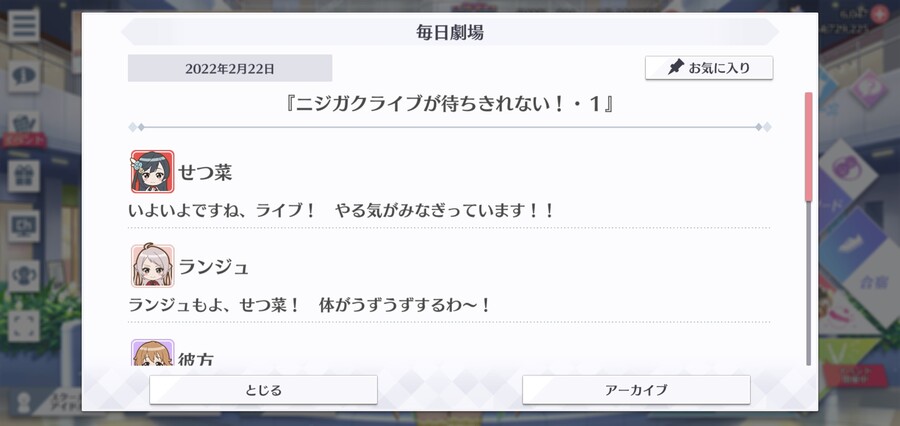Click the 2022年2月22日 date label
This screenshot has height=426, width=900.
(x=230, y=69)
